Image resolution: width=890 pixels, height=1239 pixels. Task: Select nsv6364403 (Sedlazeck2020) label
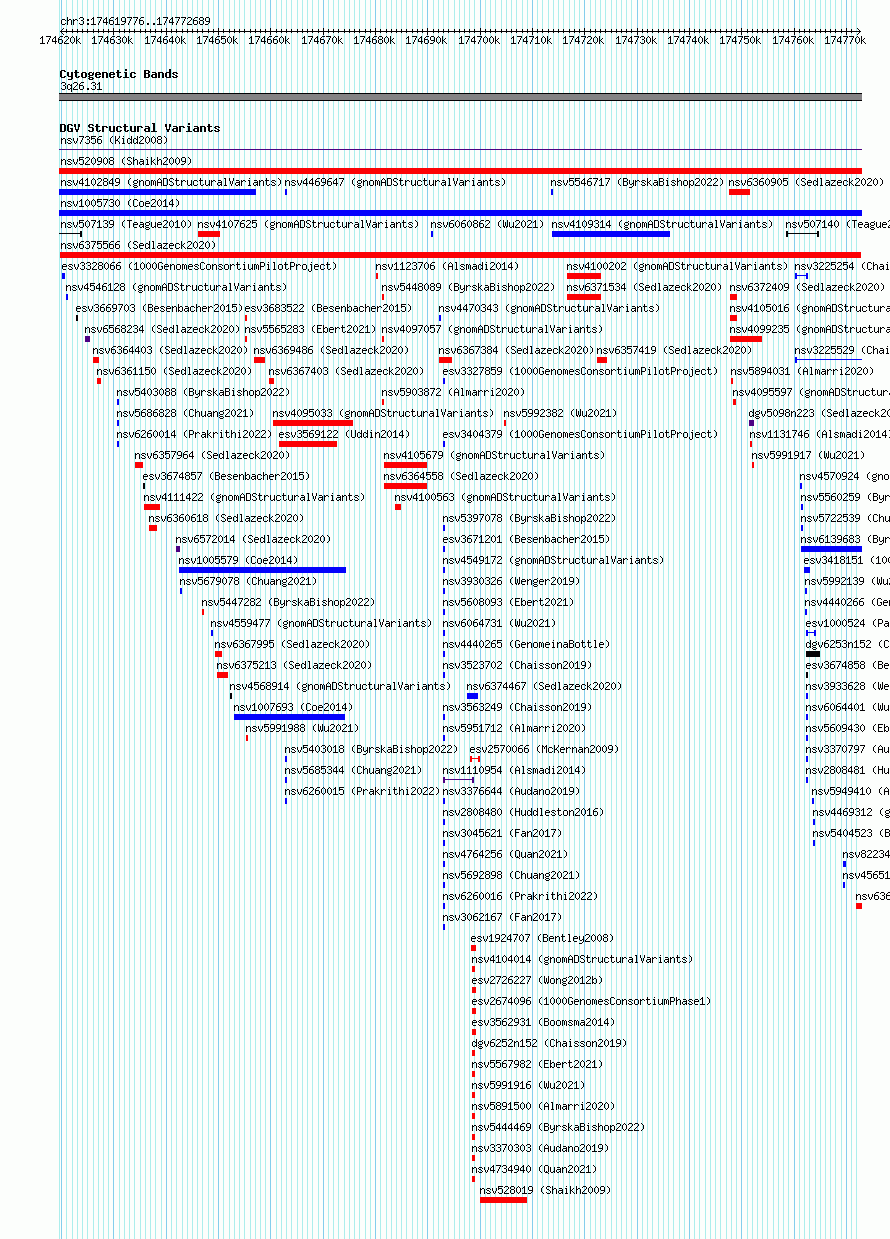click(171, 350)
